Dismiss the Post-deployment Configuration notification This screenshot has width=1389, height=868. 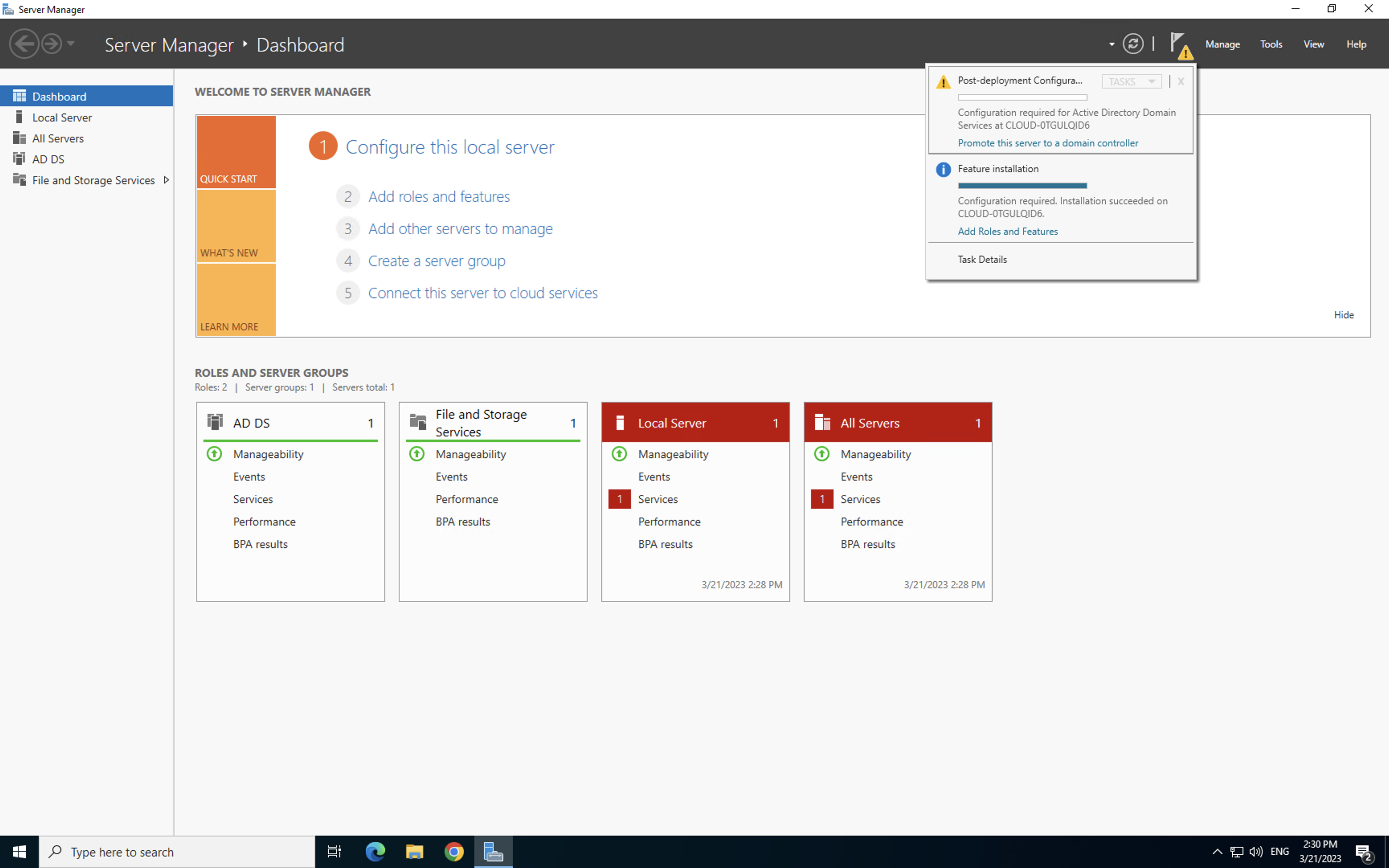[1181, 82]
